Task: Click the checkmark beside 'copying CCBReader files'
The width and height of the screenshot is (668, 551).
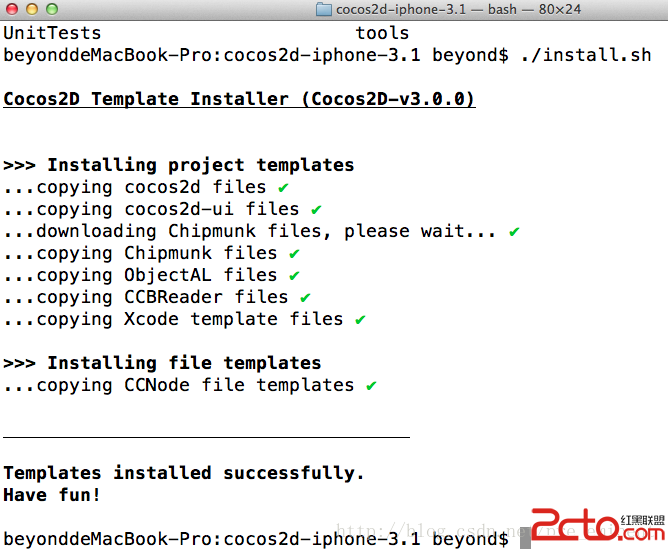Action: pyautogui.click(x=305, y=297)
